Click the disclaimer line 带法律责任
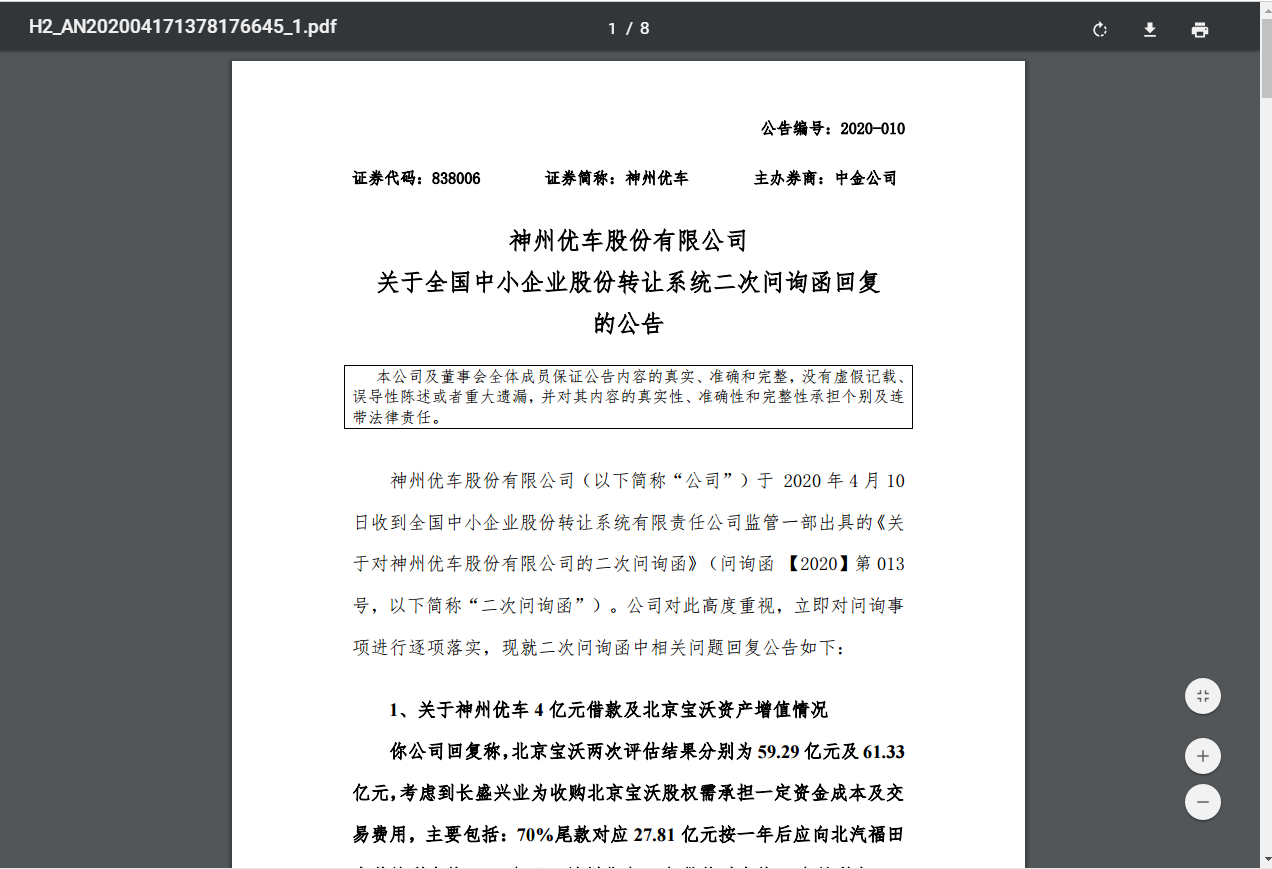The width and height of the screenshot is (1272, 869). [x=397, y=417]
